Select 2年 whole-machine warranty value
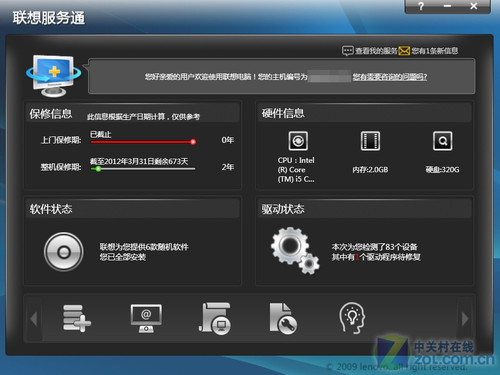Image resolution: width=500 pixels, height=375 pixels. point(228,167)
